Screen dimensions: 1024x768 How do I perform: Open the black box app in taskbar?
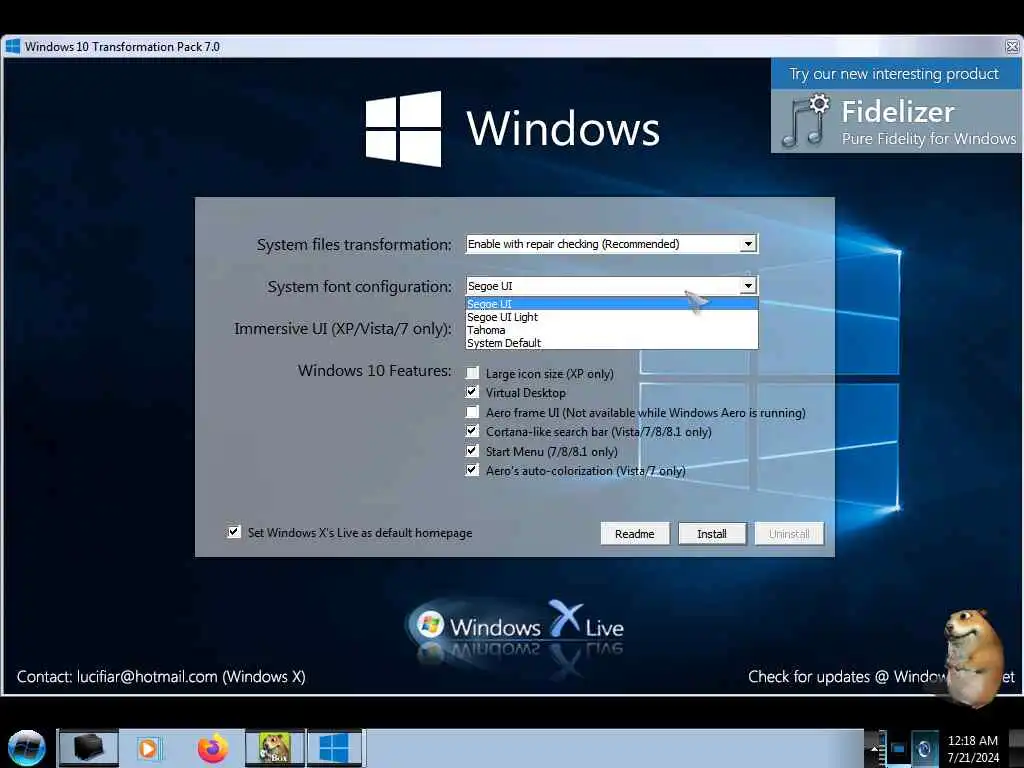88,748
